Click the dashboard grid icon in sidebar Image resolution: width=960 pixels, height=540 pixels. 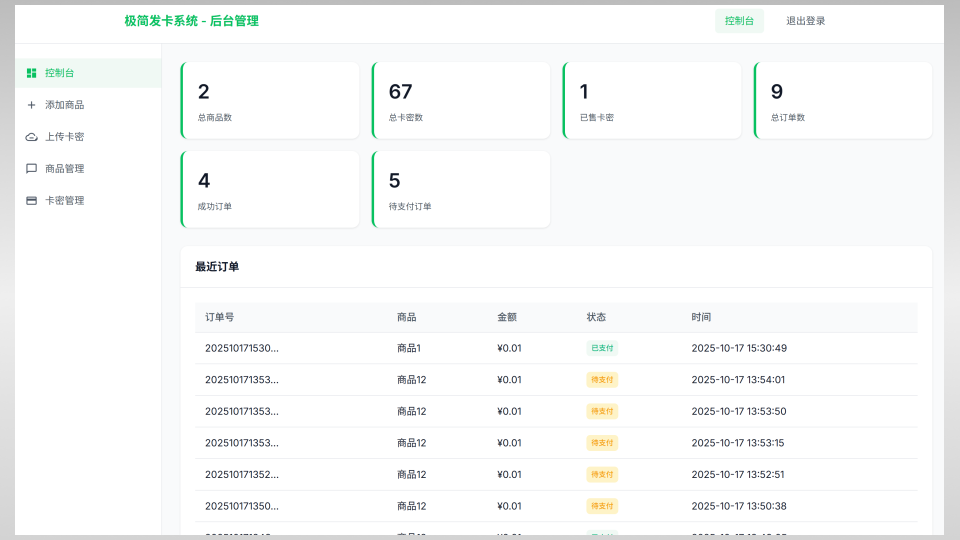tap(31, 73)
